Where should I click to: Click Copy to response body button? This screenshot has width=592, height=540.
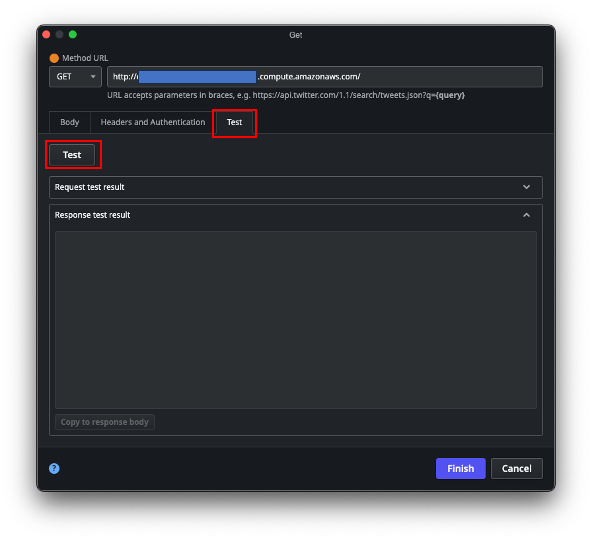105,422
